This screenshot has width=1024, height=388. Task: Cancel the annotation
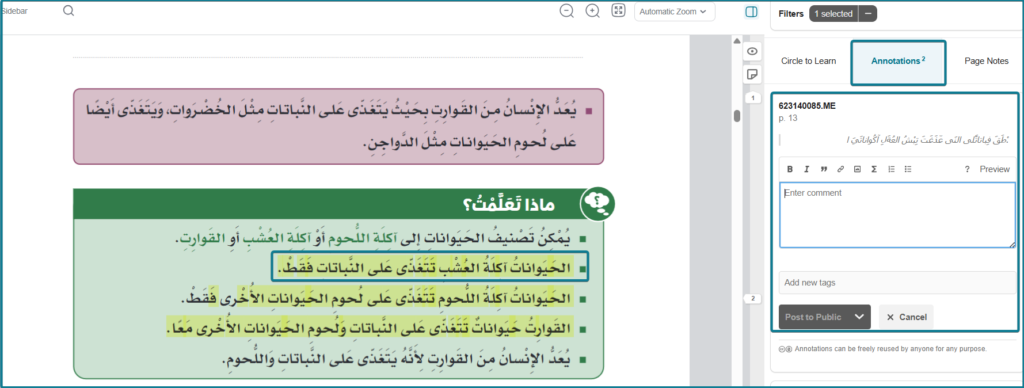[x=906, y=317]
